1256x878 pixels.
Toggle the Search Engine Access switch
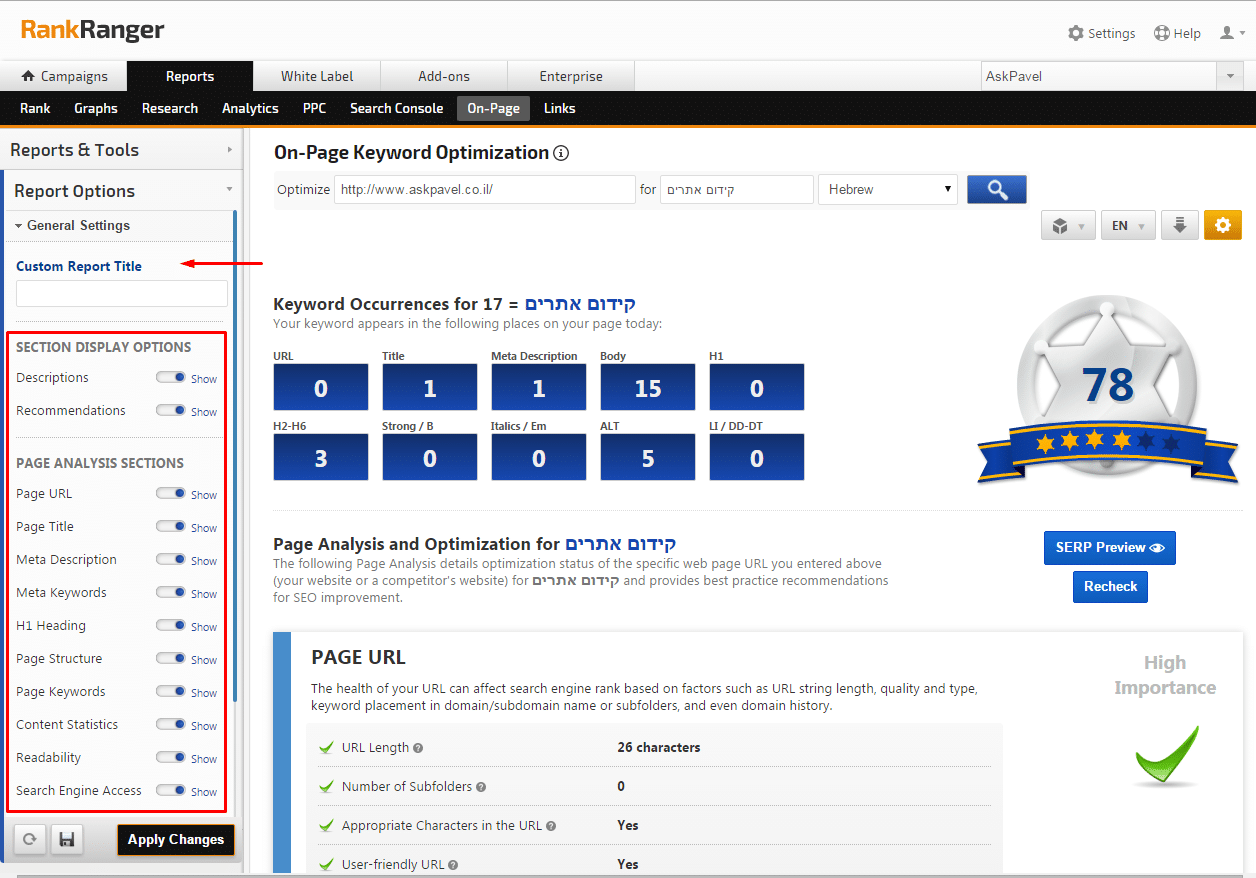point(171,790)
